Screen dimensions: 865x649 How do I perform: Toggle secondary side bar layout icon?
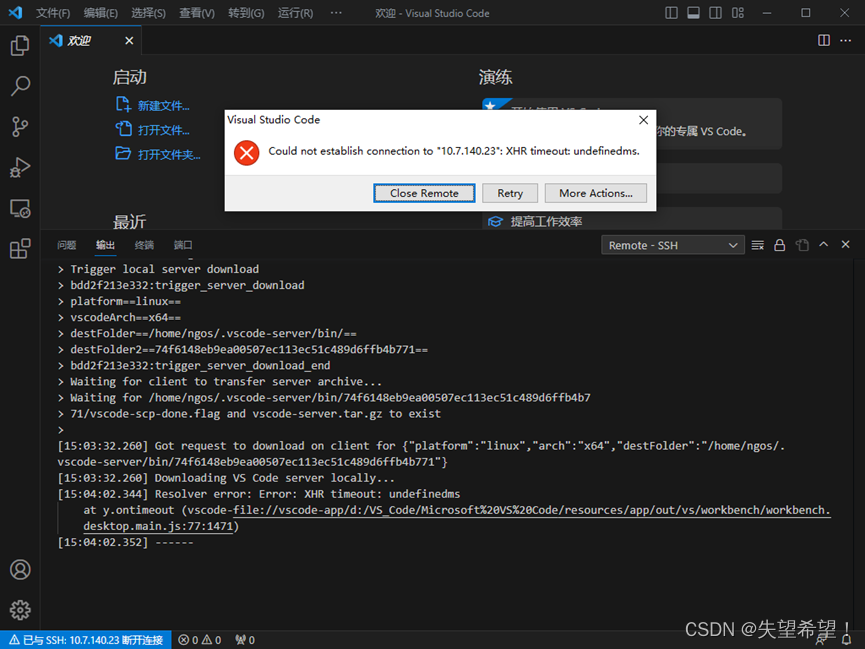pyautogui.click(x=716, y=13)
